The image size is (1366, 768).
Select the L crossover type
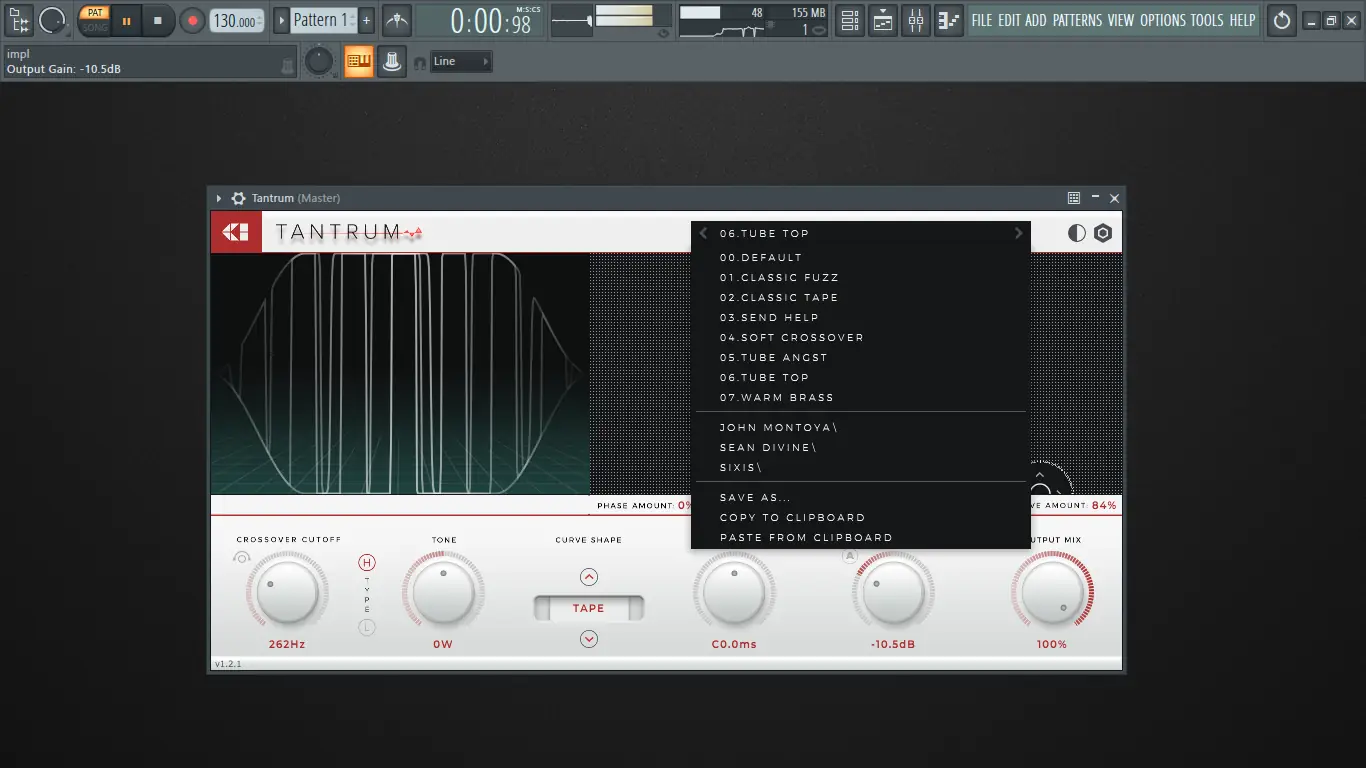[367, 628]
